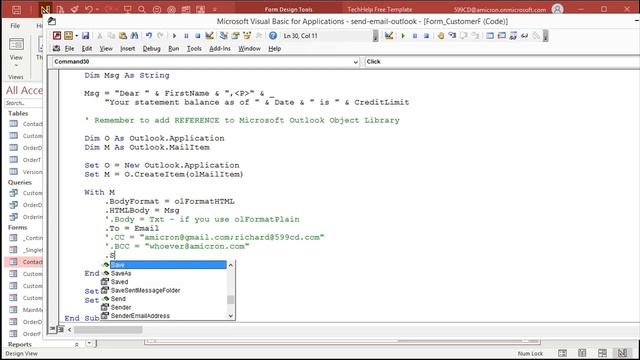Click Design View icon in Access status bar
This screenshot has height=360, width=640.
click(622, 353)
